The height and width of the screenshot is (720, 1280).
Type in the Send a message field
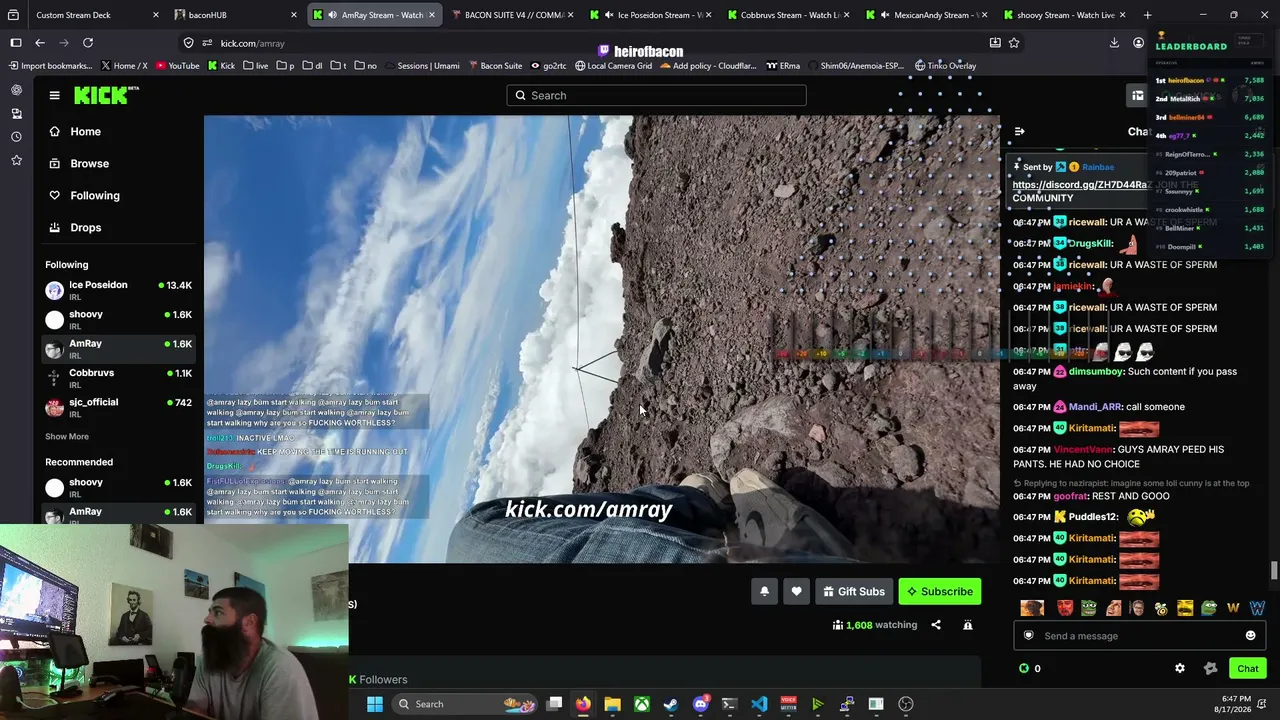pos(1140,636)
